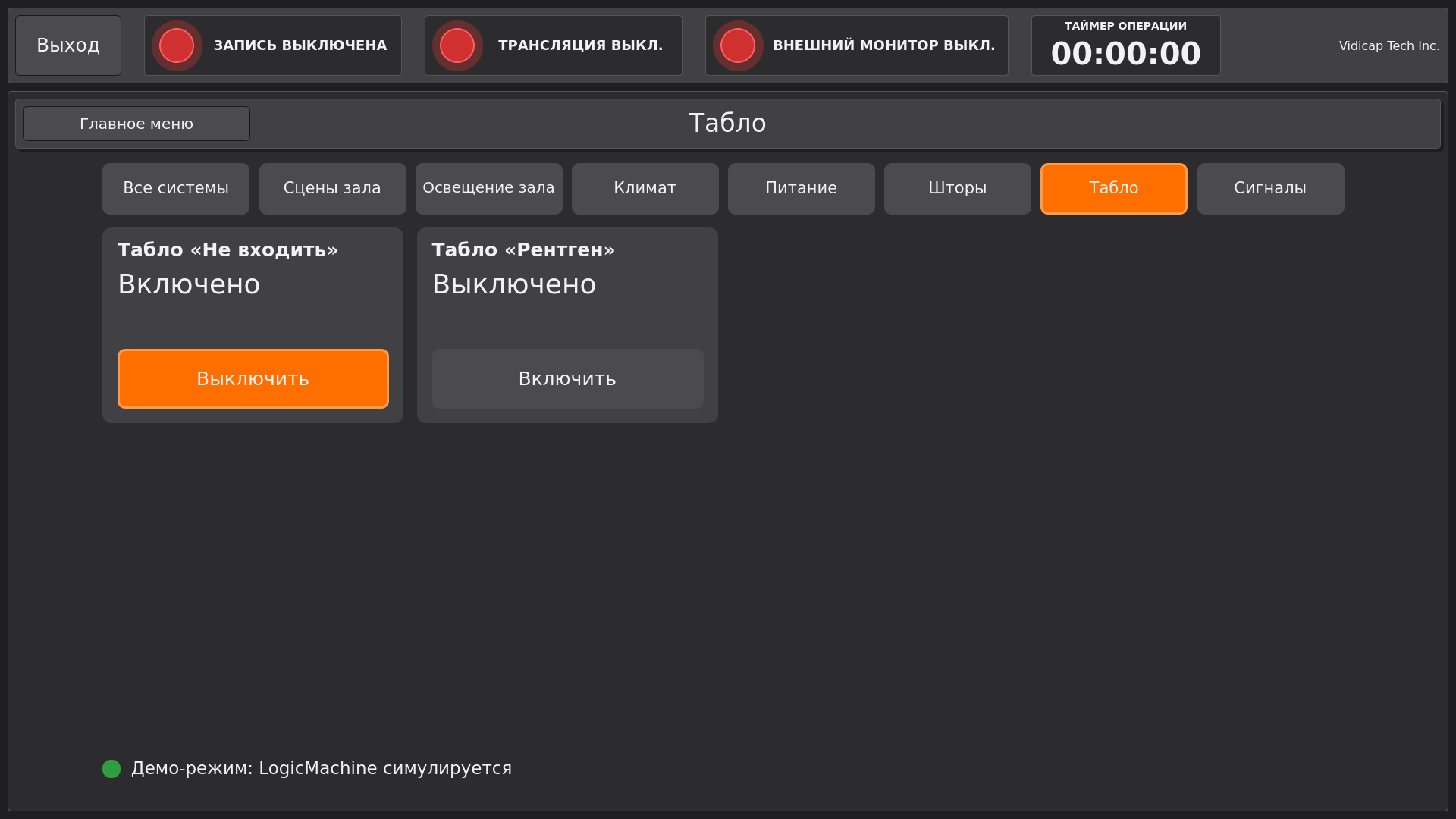Click the Табло «Не входить» card title
Viewport: 1456px width, 819px height.
227,250
